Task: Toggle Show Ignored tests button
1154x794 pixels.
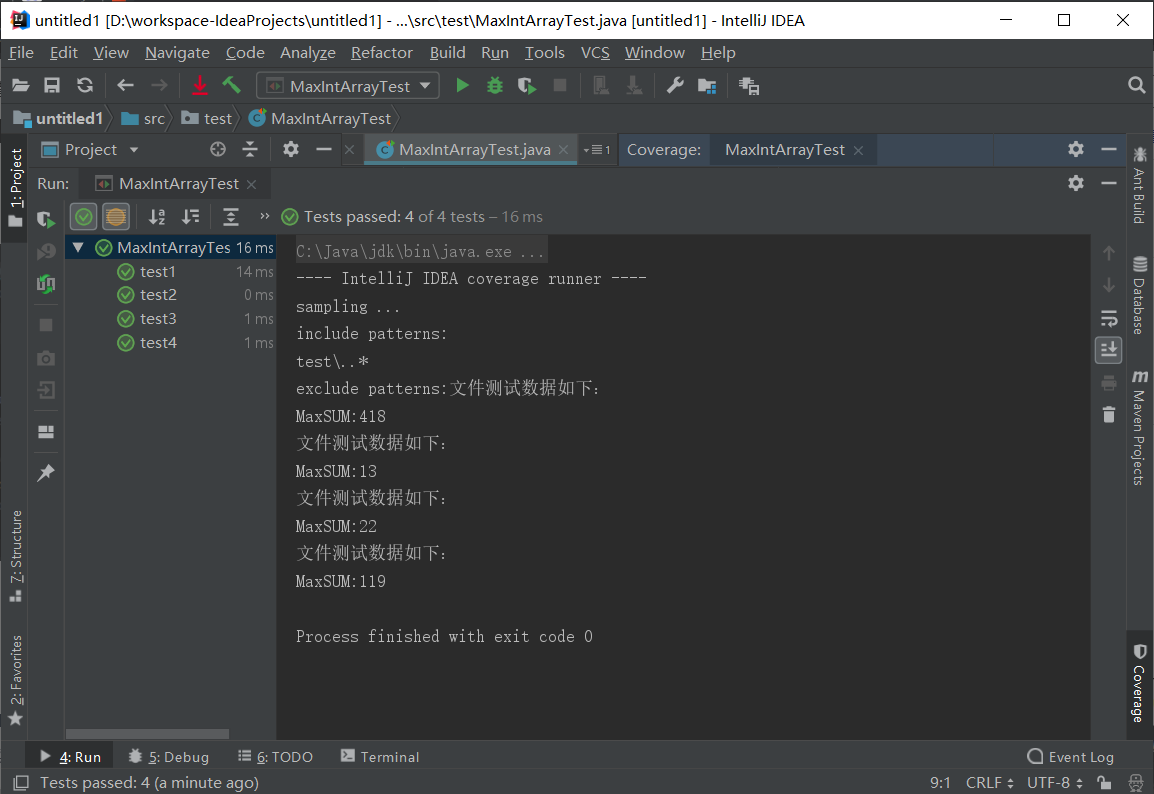Action: click(x=116, y=216)
